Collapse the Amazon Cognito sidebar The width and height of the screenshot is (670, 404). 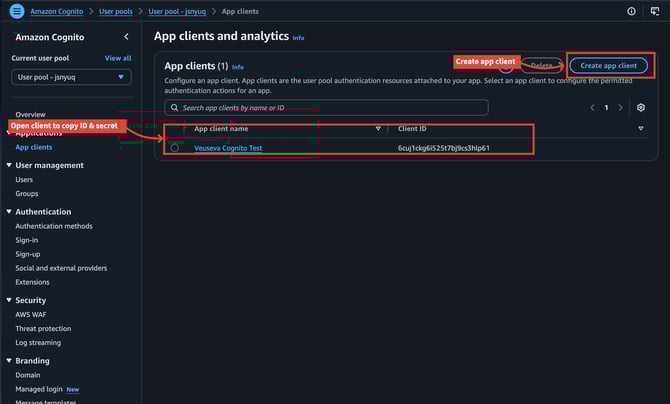click(126, 37)
